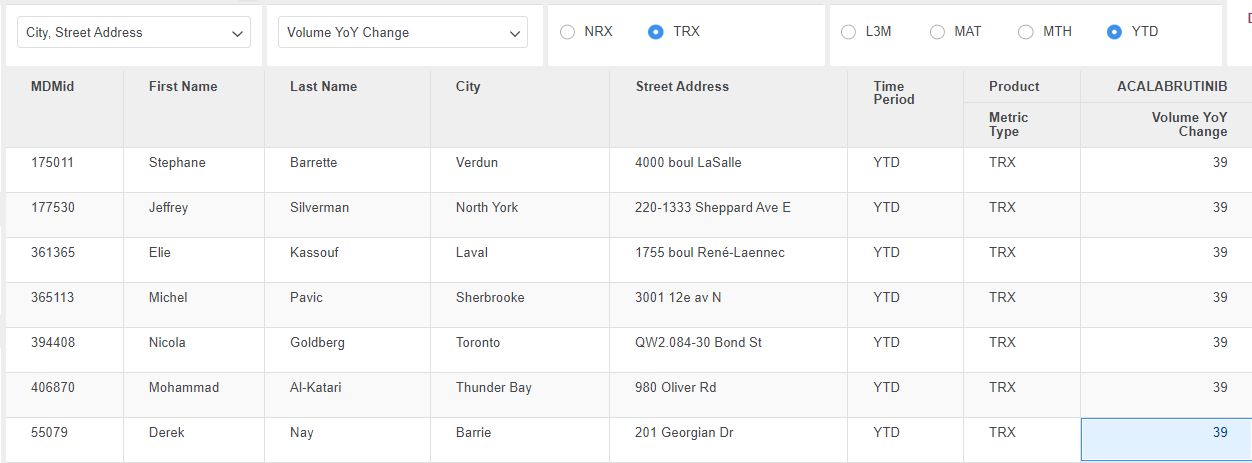Image resolution: width=1252 pixels, height=463 pixels.
Task: Sort by Last Name column header
Action: tap(323, 87)
